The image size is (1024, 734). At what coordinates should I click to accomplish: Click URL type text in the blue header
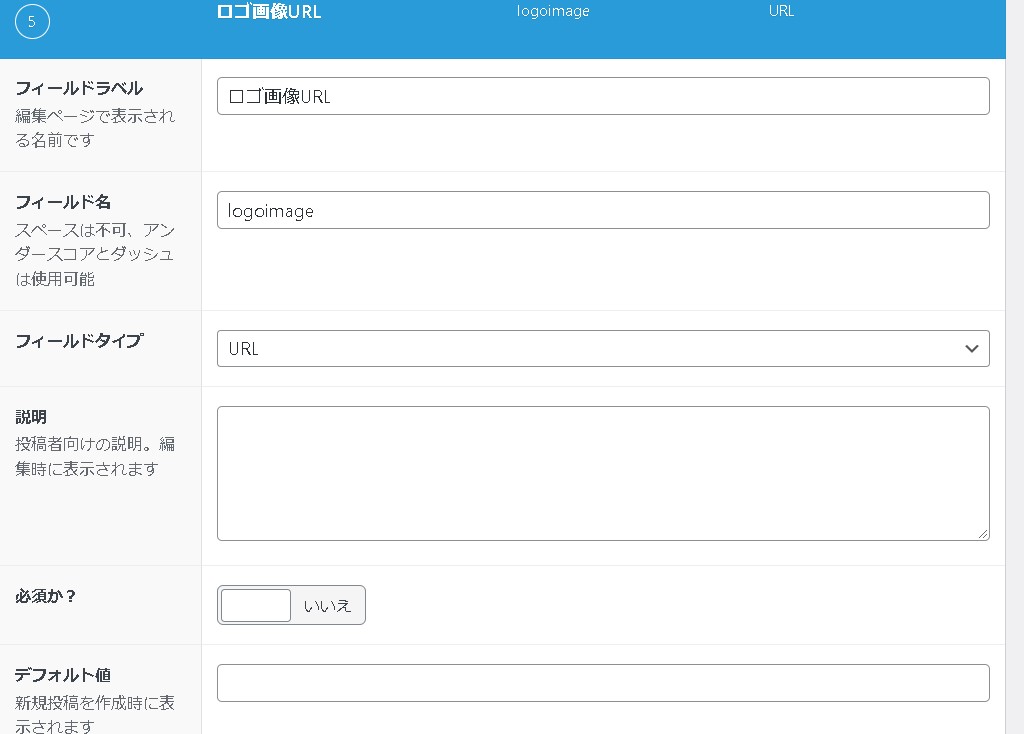[x=781, y=12]
